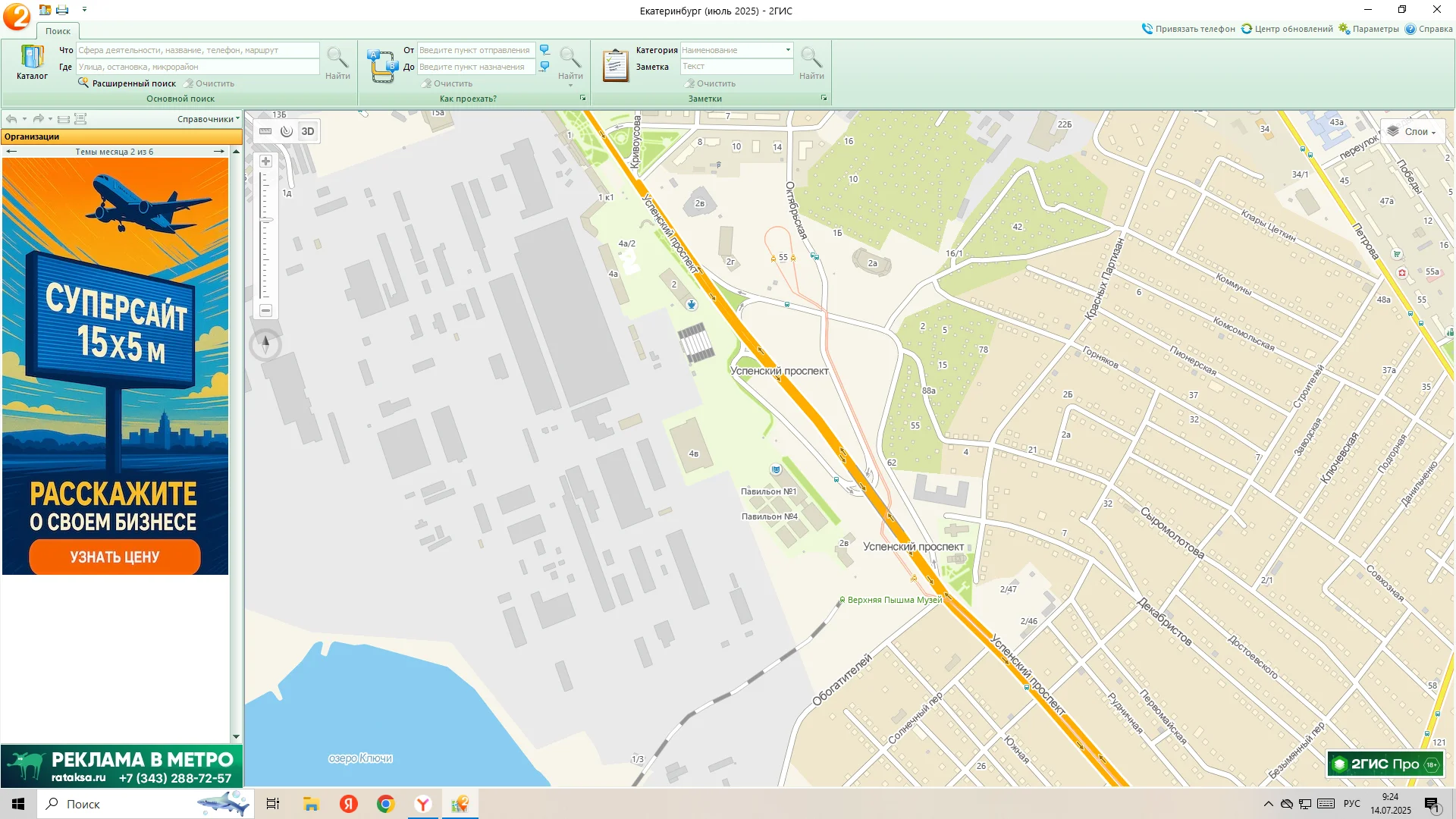Click Очистить in the Как проехать group
Image resolution: width=1456 pixels, height=819 pixels.
(447, 83)
